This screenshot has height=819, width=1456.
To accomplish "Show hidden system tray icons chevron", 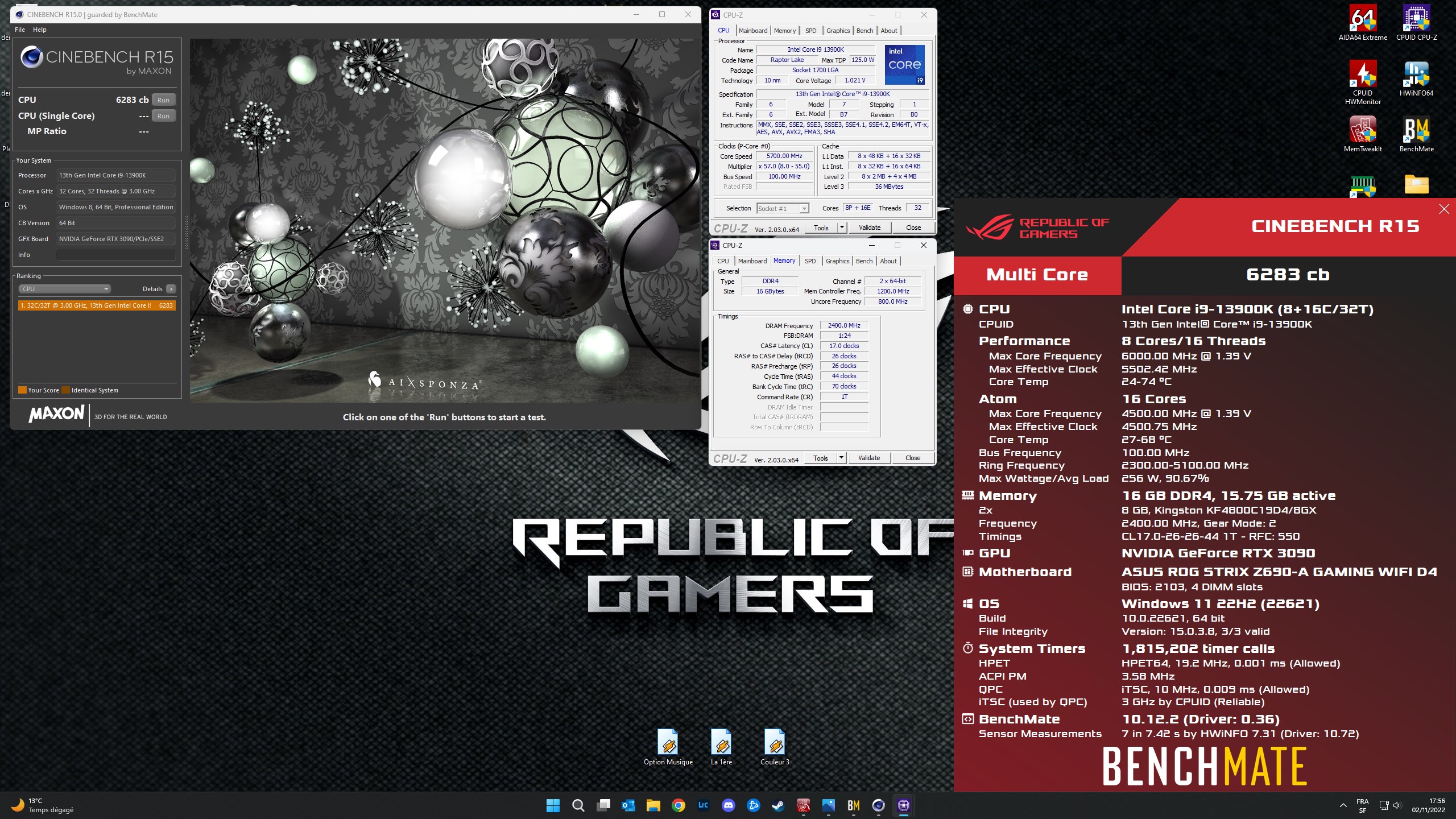I will coord(1343,805).
